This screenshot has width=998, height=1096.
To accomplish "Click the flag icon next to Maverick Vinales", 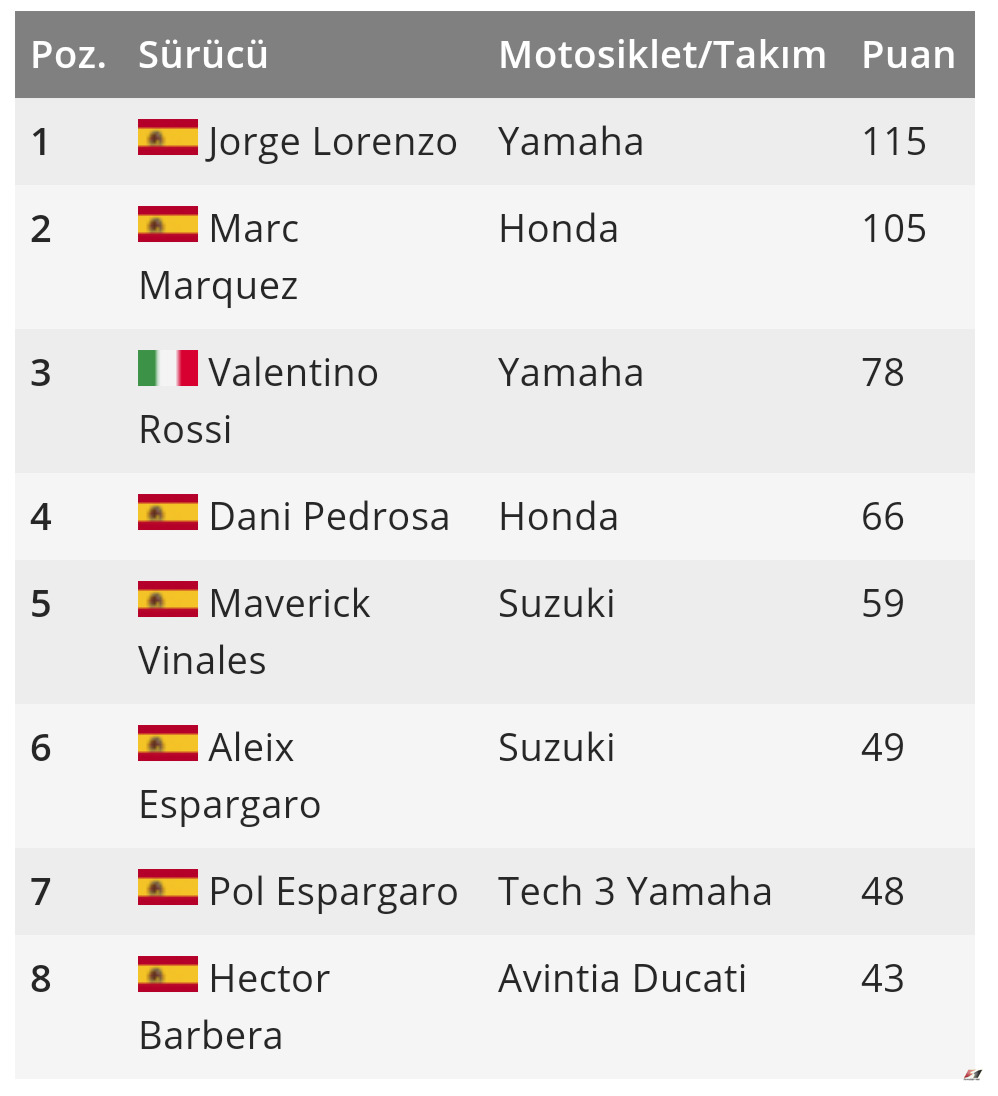I will tap(168, 599).
